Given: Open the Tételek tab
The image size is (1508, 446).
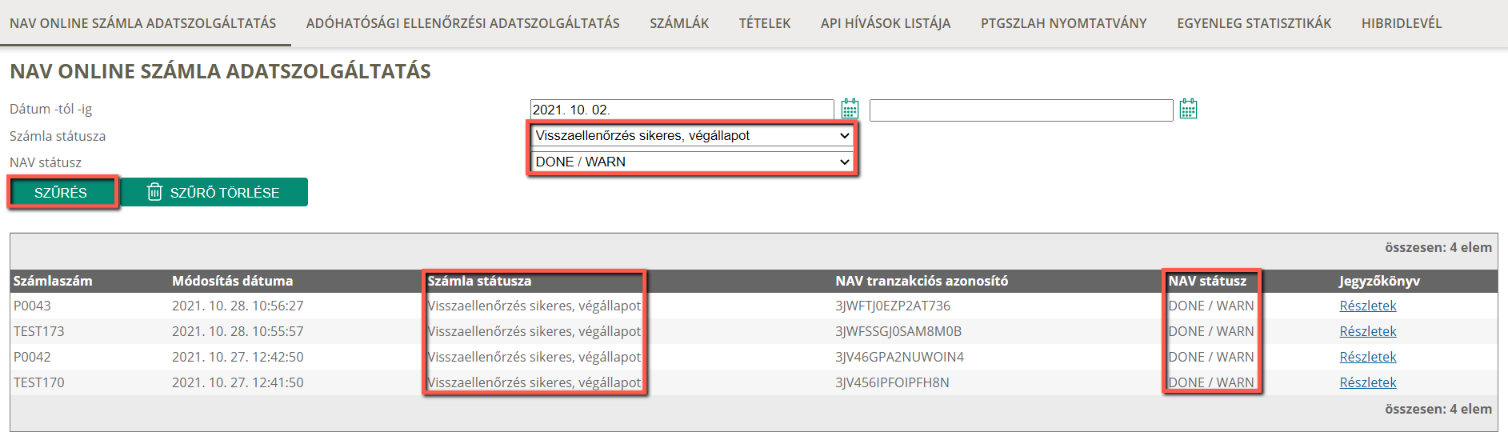Looking at the screenshot, I should click(x=765, y=22).
